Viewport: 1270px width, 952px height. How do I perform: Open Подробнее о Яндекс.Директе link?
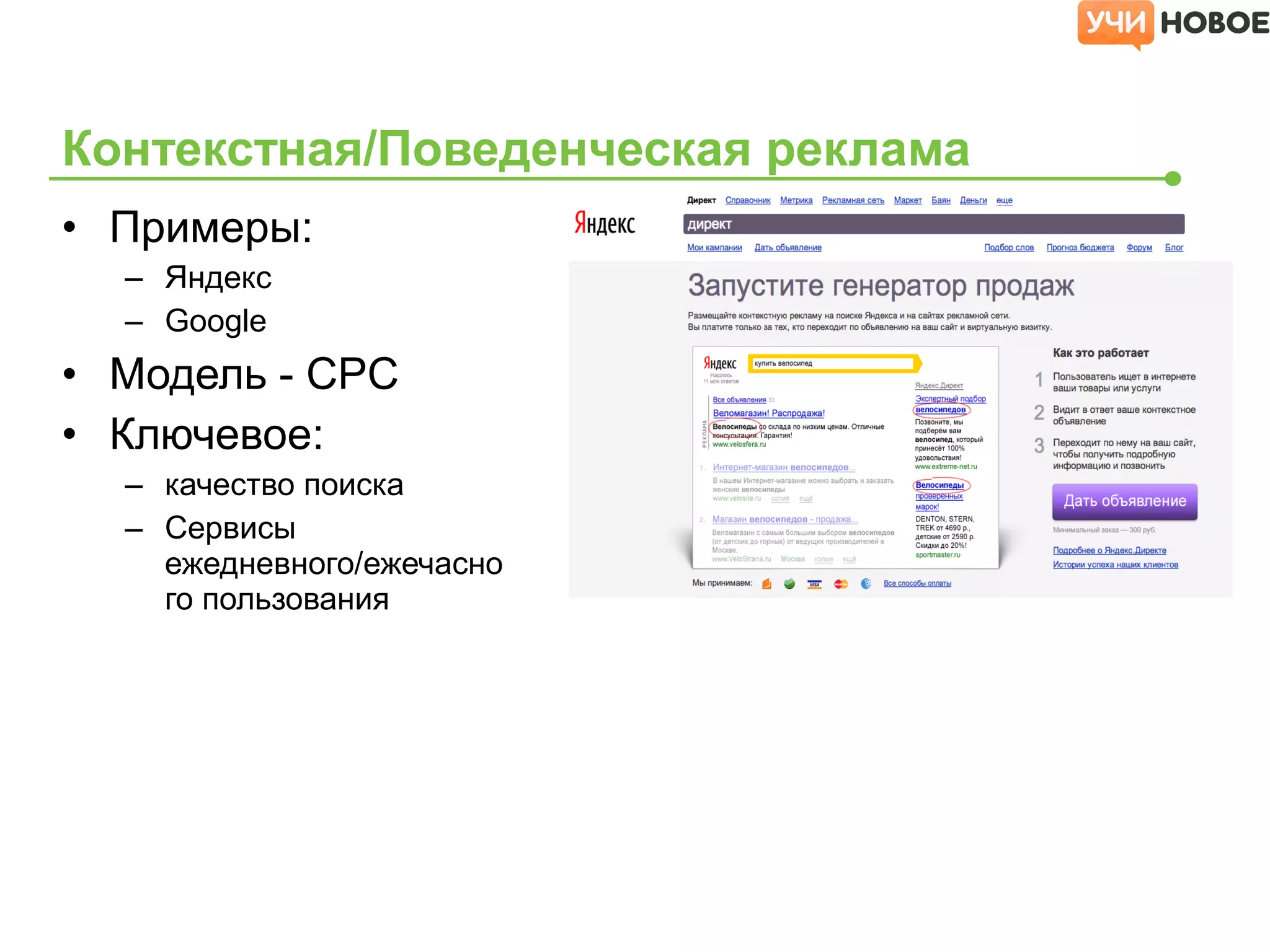(x=1109, y=550)
